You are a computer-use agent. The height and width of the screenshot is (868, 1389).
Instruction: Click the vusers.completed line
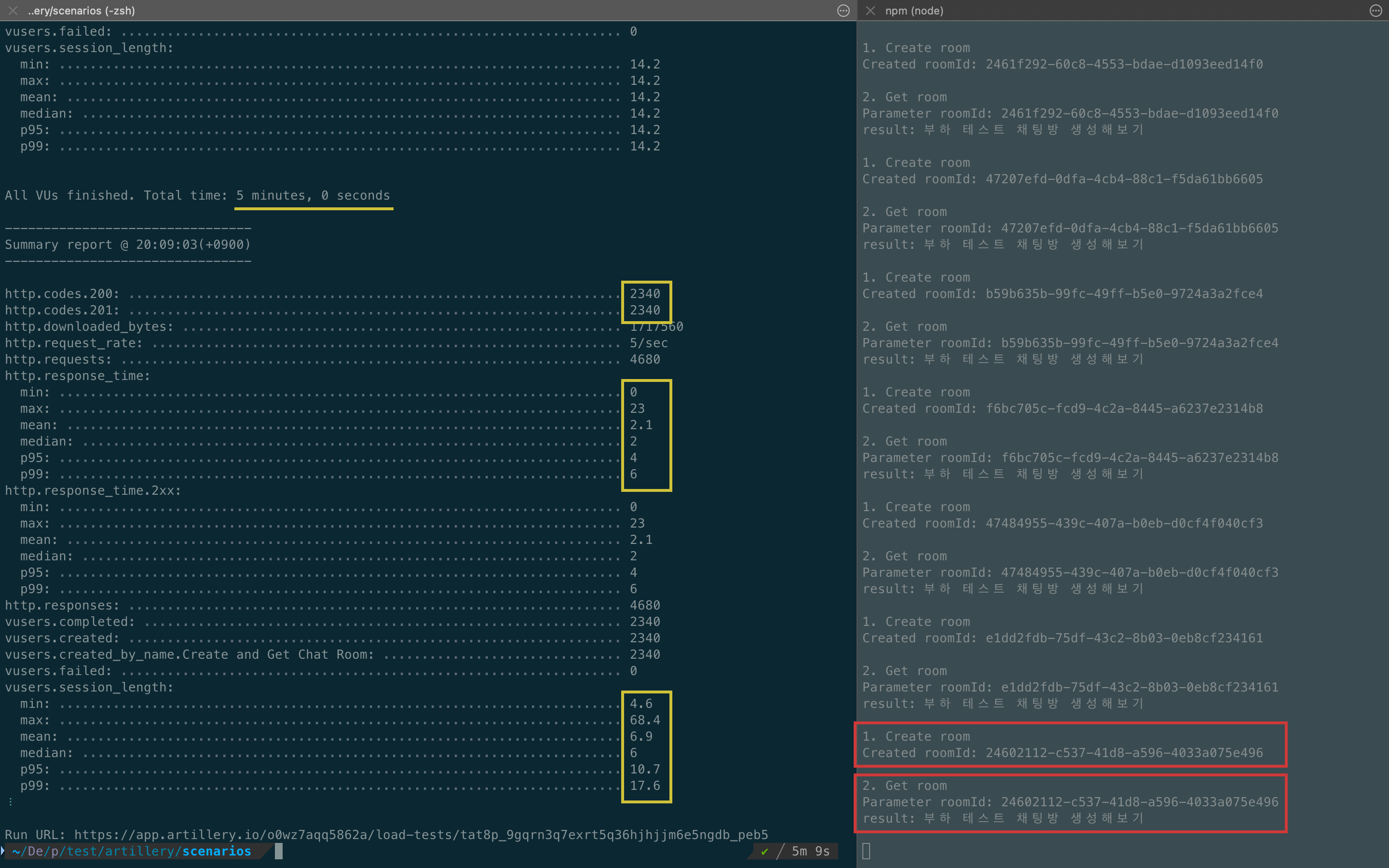(x=332, y=622)
